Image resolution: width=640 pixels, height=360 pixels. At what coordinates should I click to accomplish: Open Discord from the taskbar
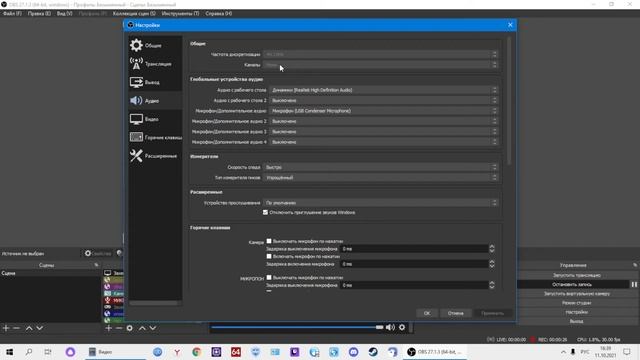[353, 351]
